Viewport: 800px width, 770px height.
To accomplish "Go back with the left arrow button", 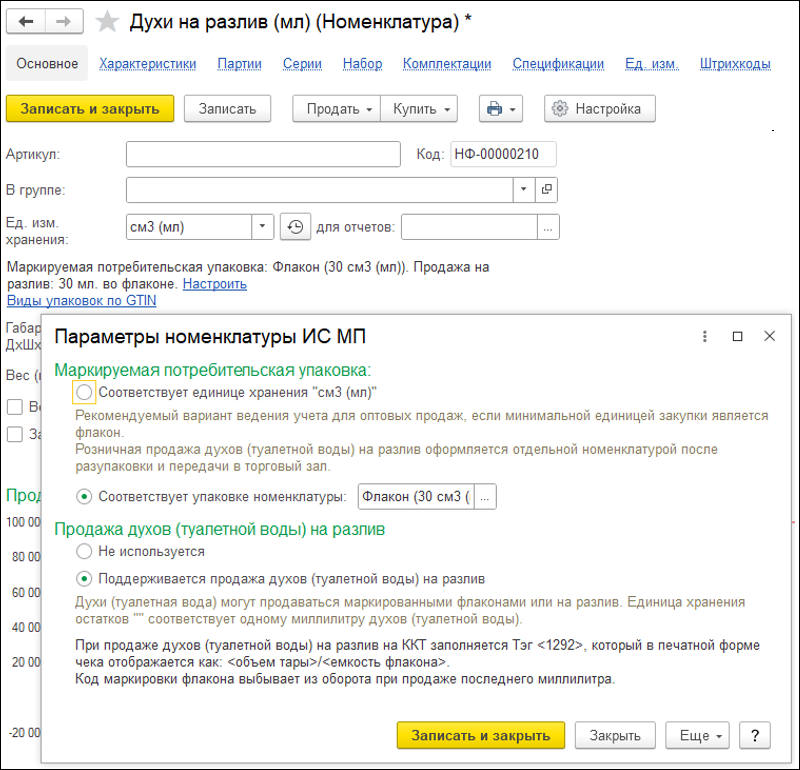I will pos(26,21).
